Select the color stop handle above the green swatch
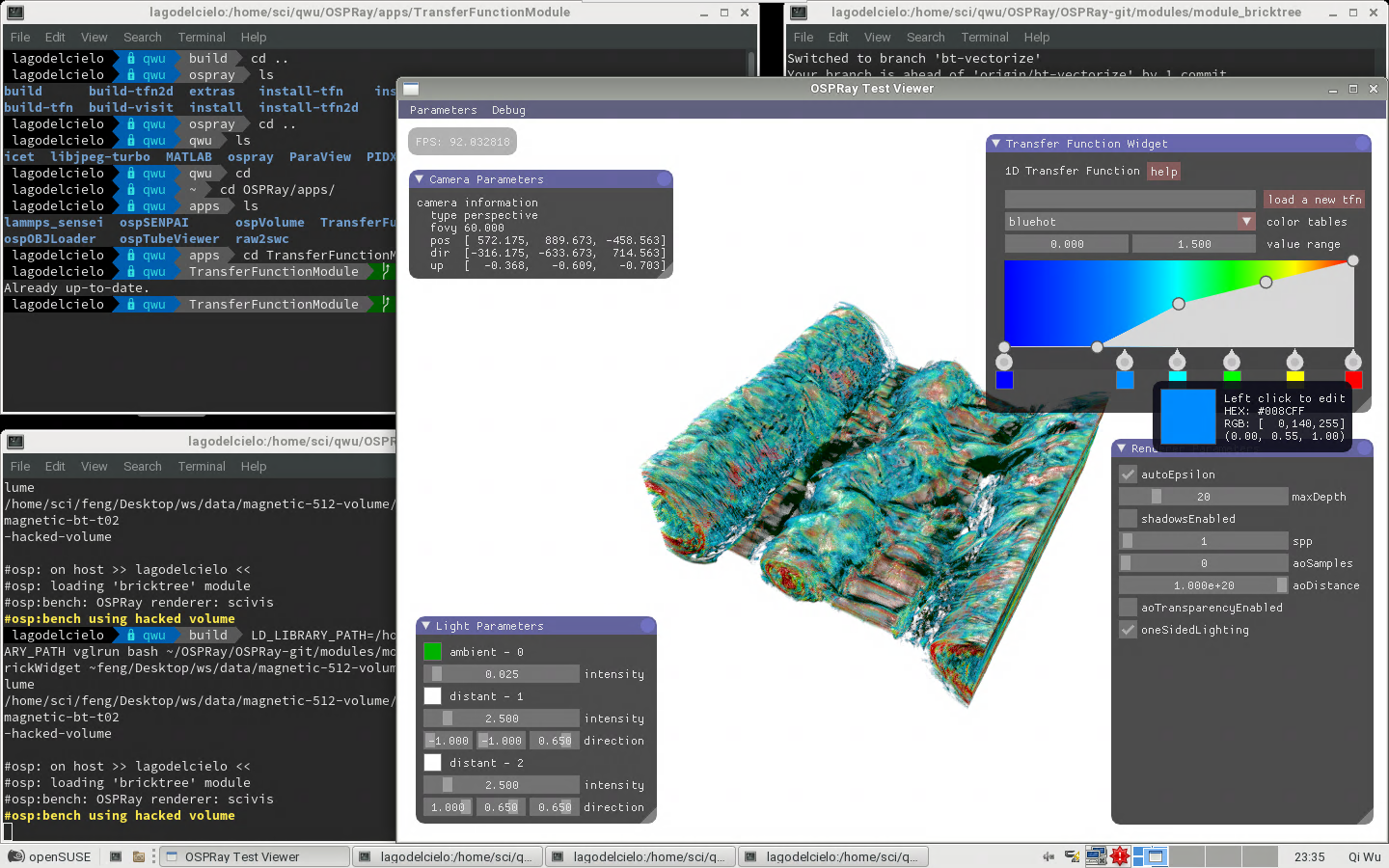Screen dimensions: 1389x868 1232,362
